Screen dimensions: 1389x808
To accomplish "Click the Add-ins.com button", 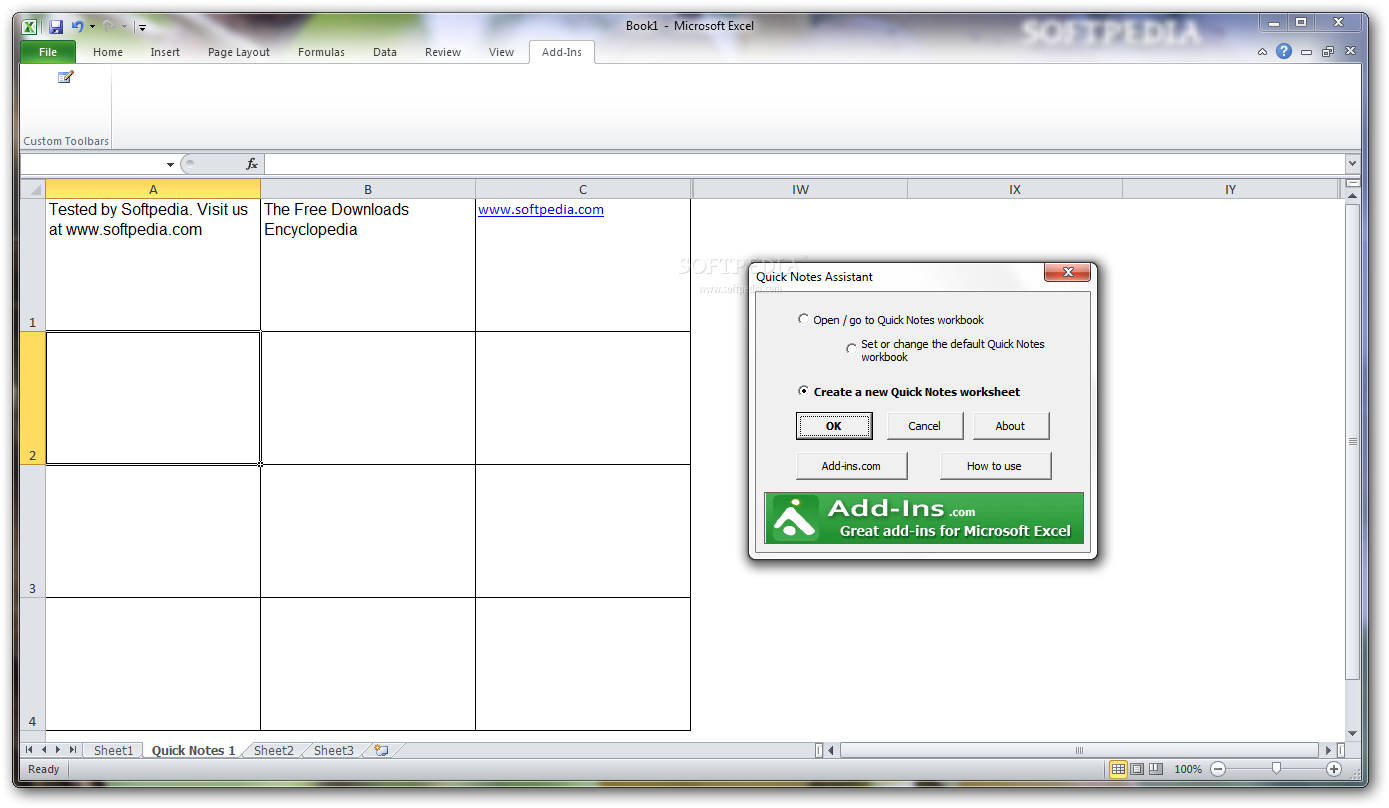I will (x=851, y=466).
